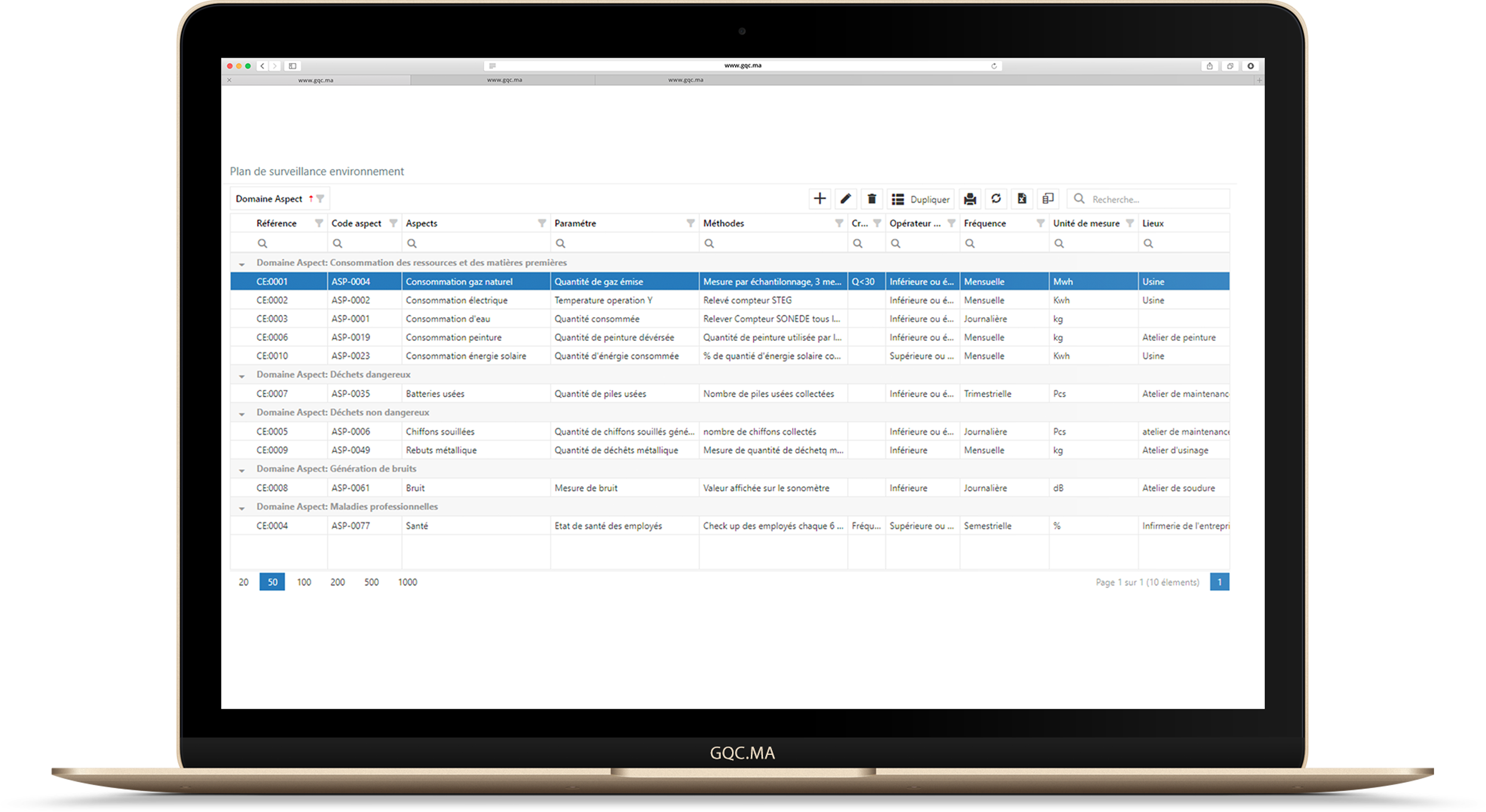Viewport: 1486px width, 812px height.
Task: Set page size to 100 rows
Action: tap(304, 582)
